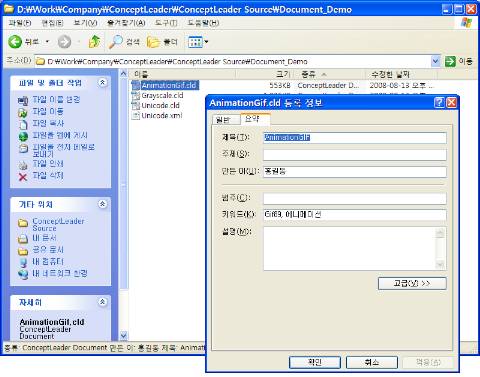Click the sidebar scroll down arrow
The height and width of the screenshot is (377, 480).
123,335
